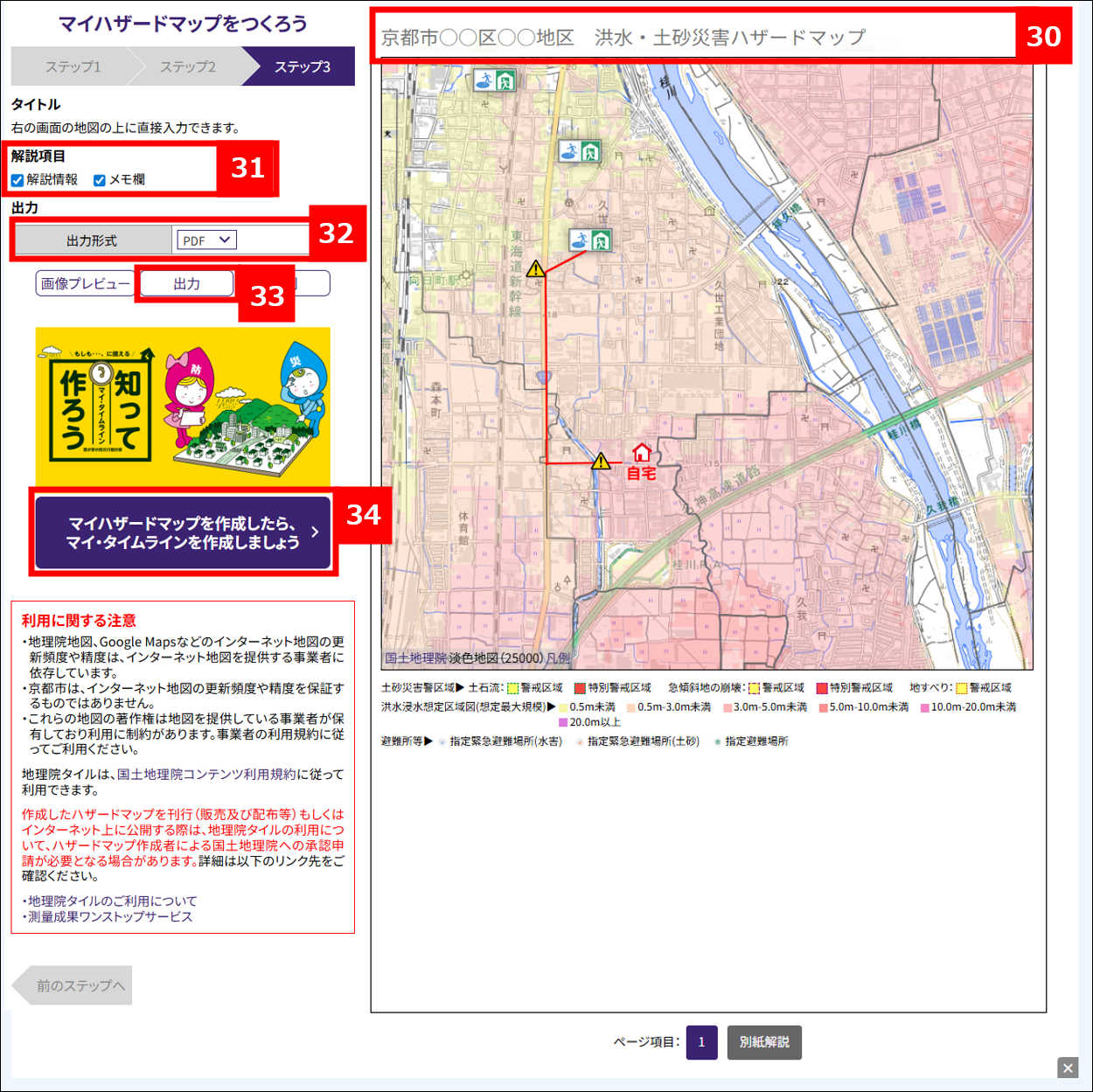Click 土石流 警戒区域 yellow legend swatch

pos(513,688)
